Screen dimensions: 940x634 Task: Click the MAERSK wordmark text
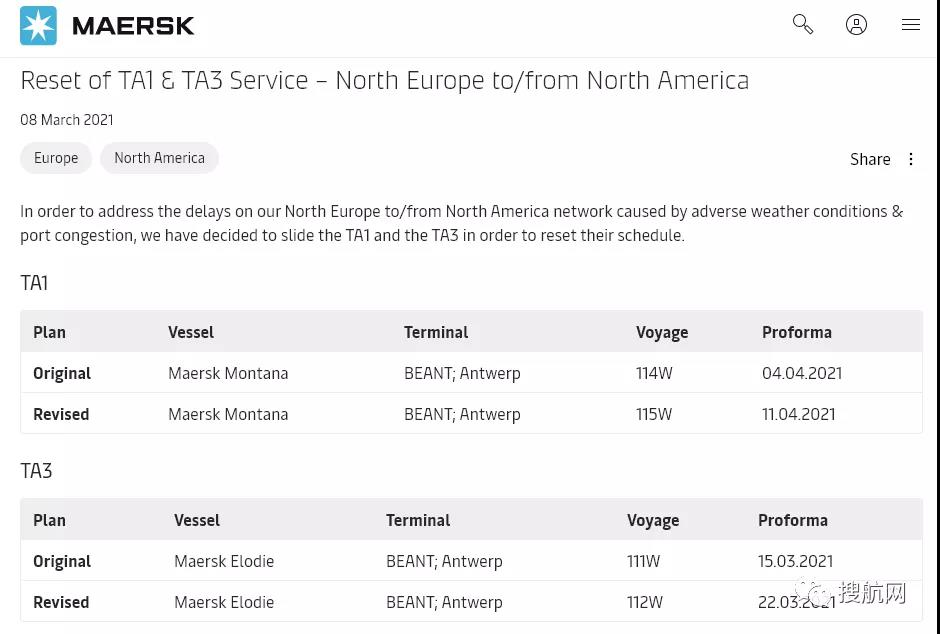(x=133, y=26)
